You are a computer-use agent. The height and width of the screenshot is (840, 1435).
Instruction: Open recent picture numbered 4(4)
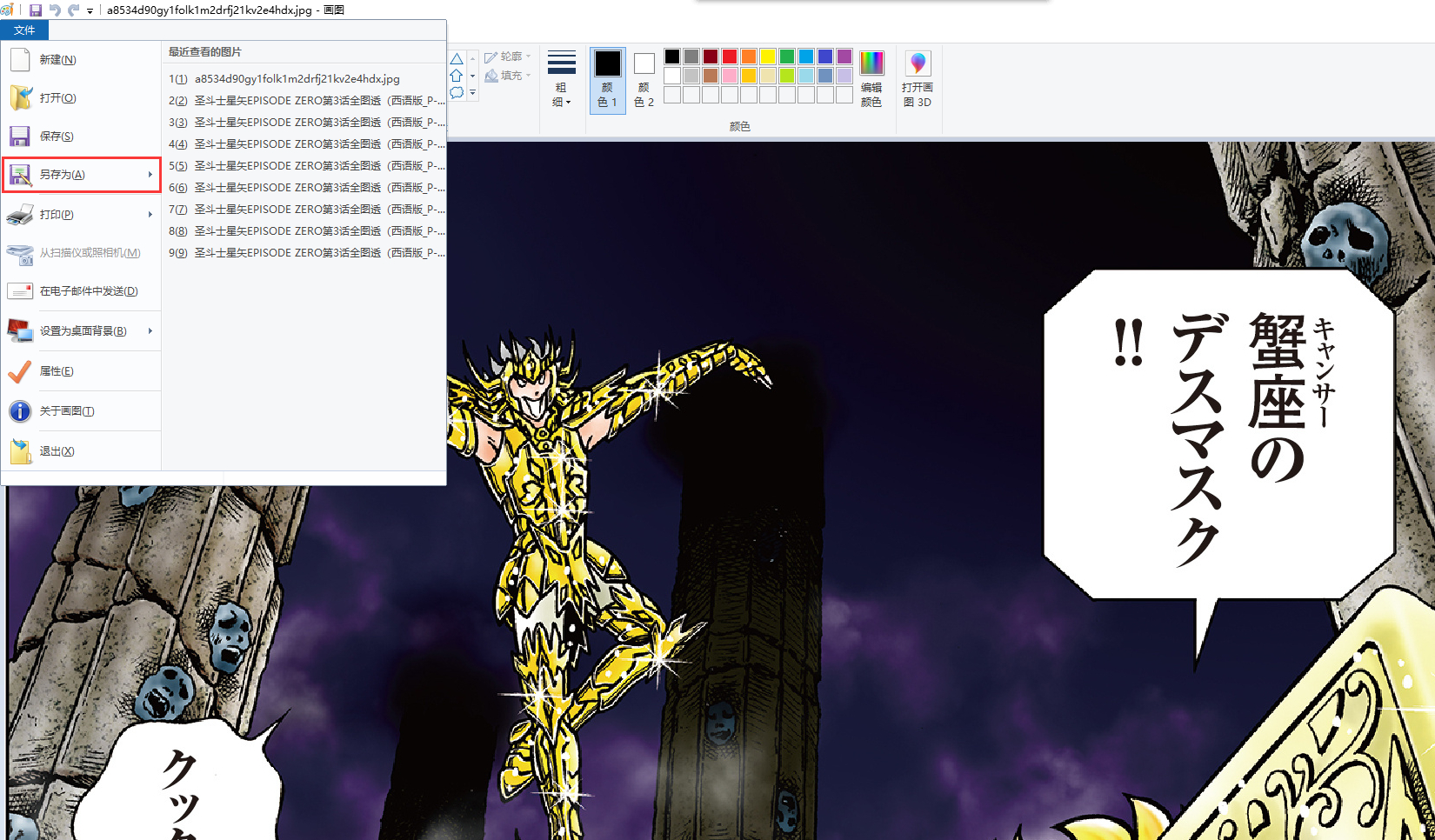[x=304, y=144]
